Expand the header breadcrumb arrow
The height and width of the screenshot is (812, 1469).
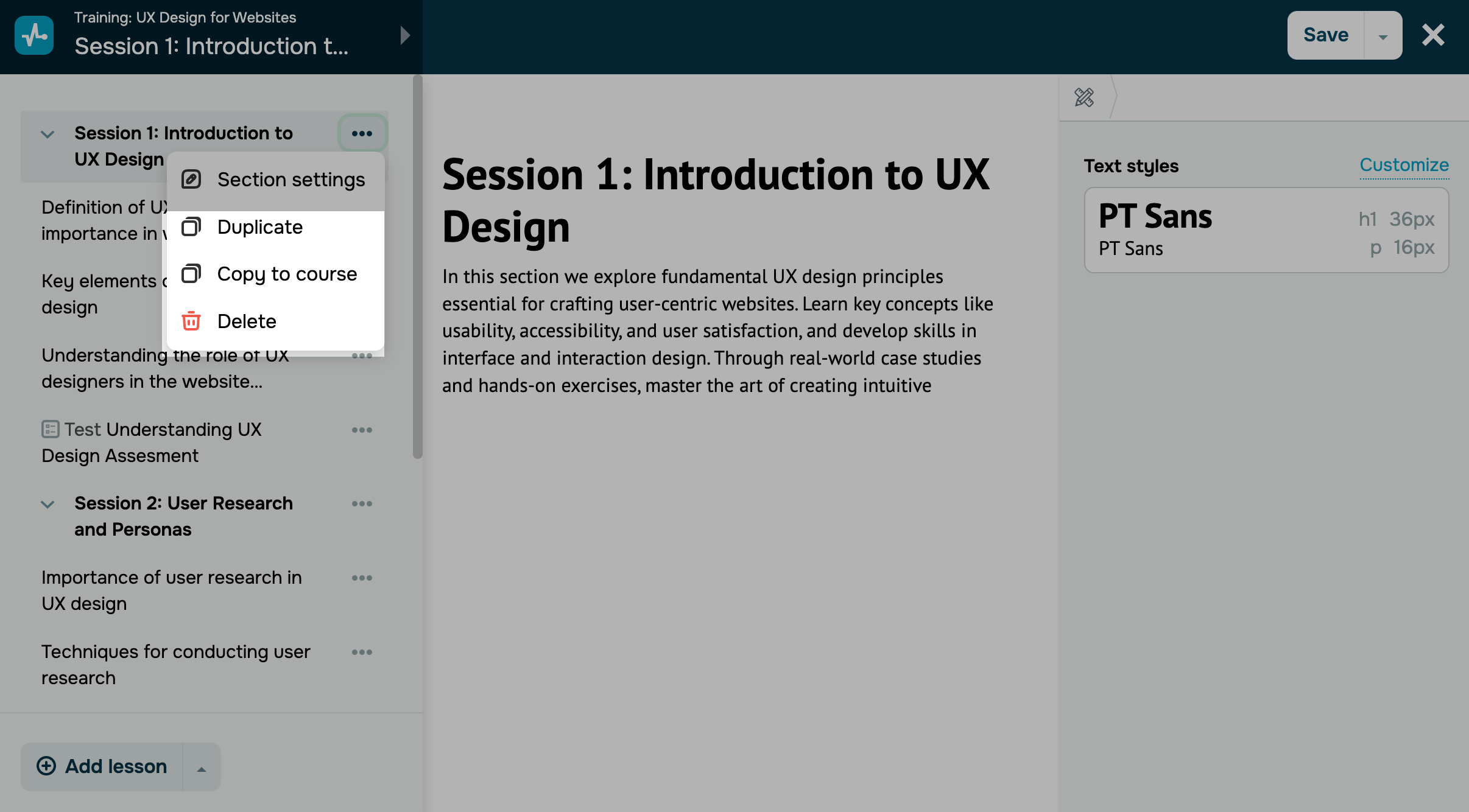coord(405,35)
